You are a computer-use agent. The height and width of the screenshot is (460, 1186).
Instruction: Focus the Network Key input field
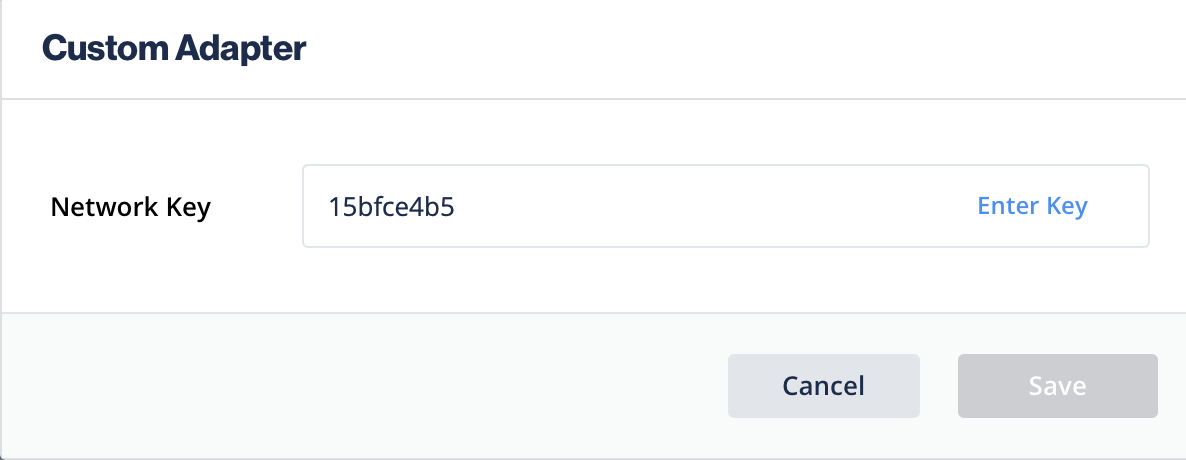coord(640,206)
